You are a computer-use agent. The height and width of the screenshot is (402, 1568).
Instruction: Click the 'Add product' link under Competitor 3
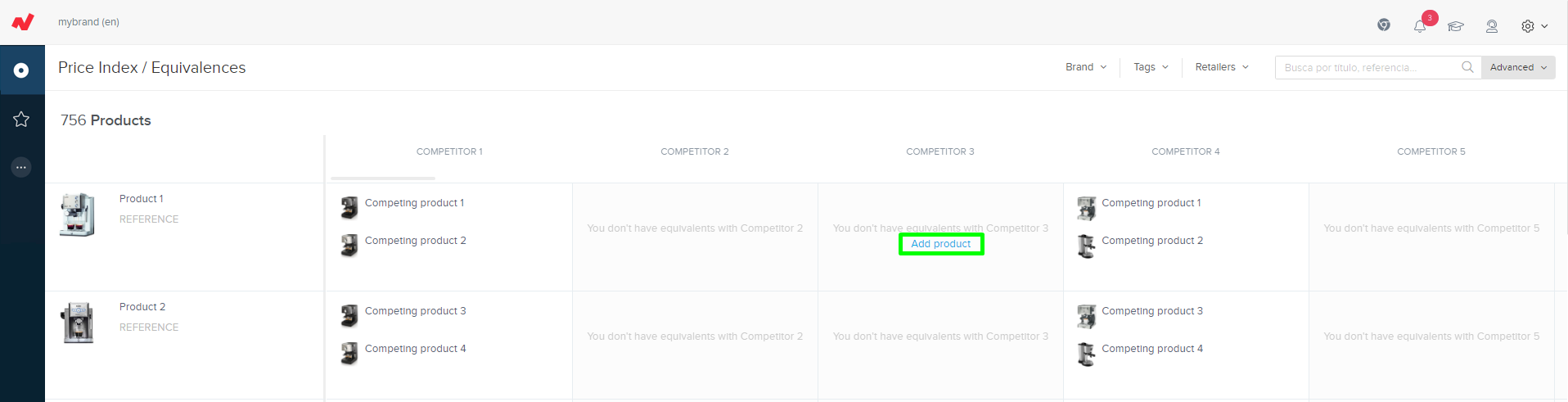point(941,244)
